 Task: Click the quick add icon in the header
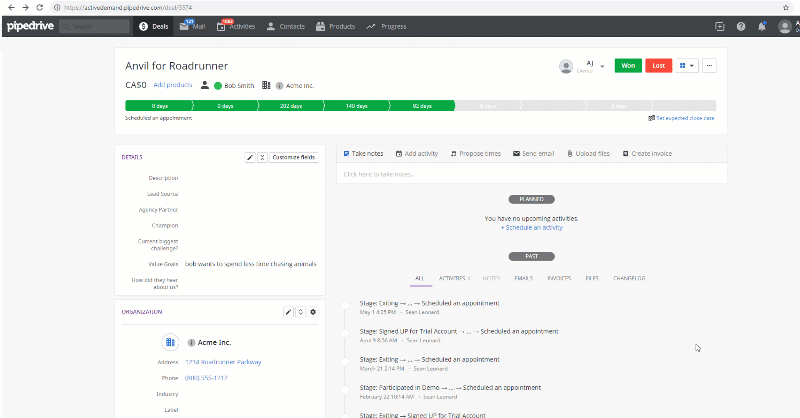[720, 27]
